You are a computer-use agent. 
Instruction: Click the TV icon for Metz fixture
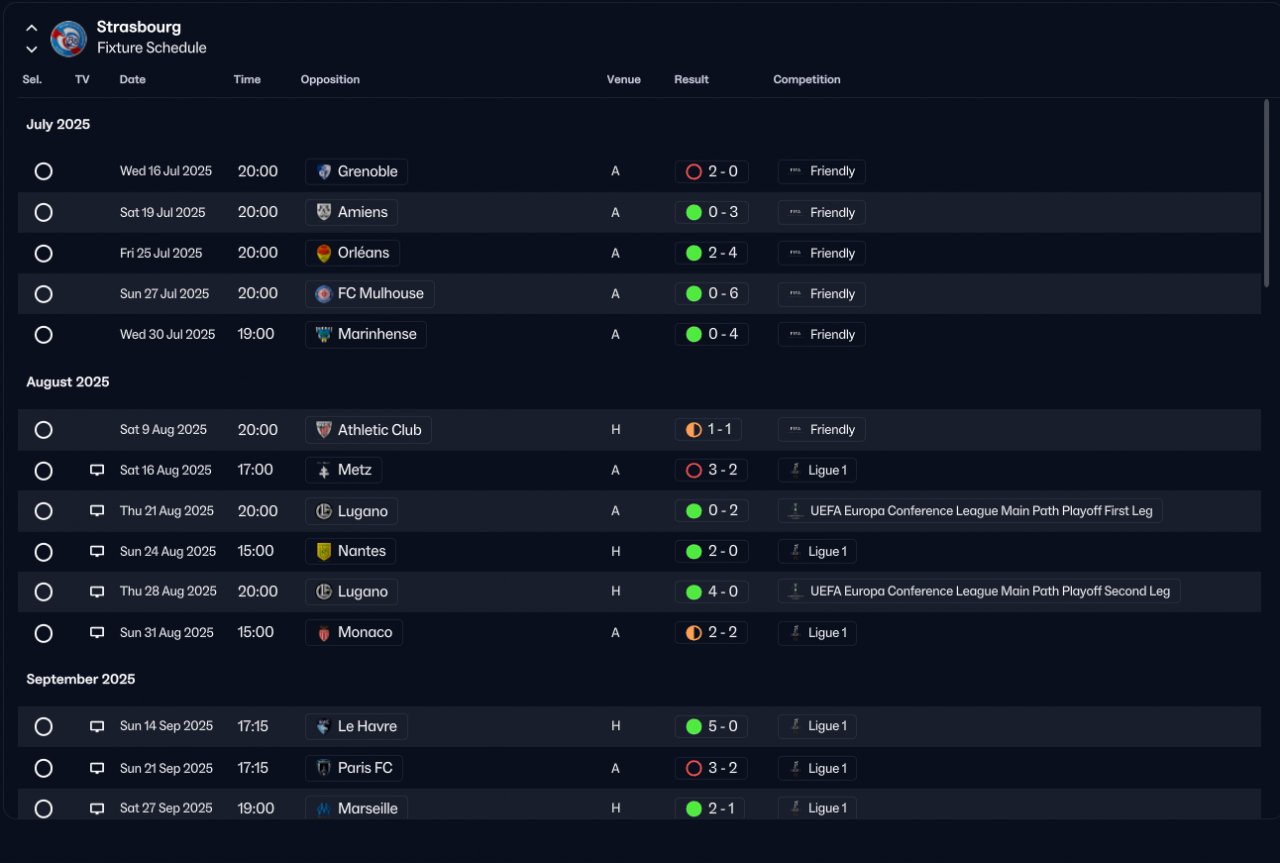tap(97, 470)
